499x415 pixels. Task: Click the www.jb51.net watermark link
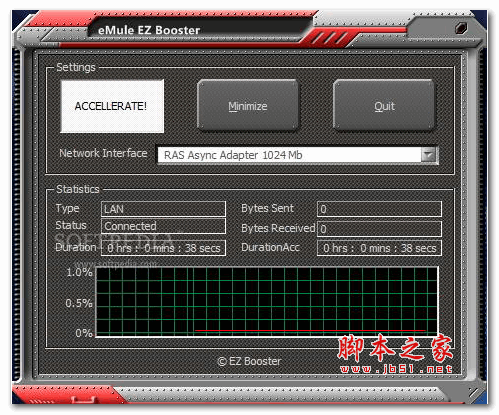pos(396,369)
